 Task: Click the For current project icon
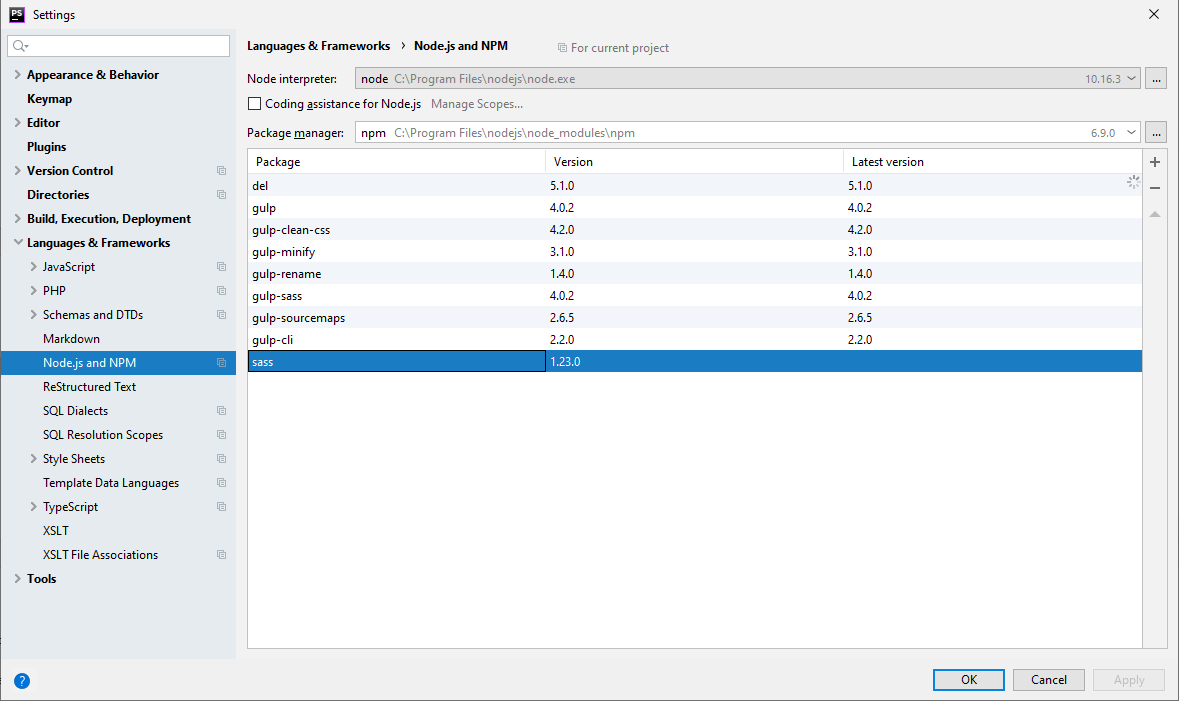tap(563, 47)
